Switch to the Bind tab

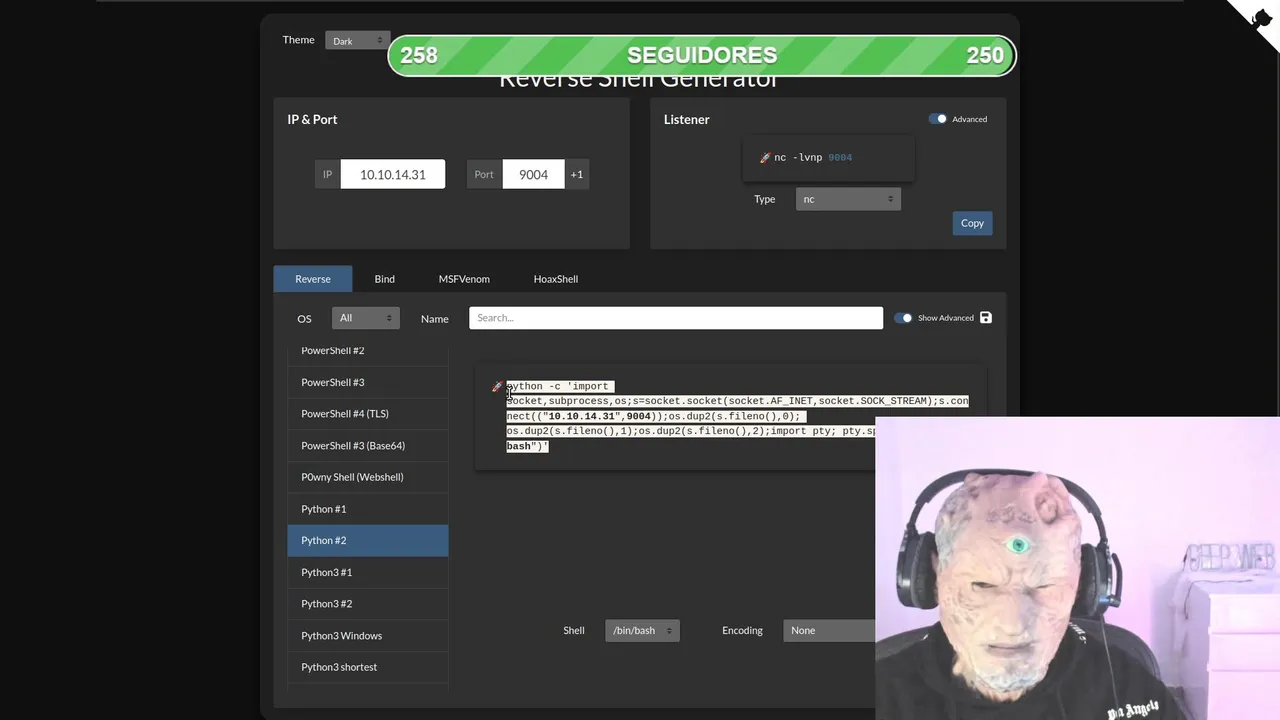[x=385, y=279]
